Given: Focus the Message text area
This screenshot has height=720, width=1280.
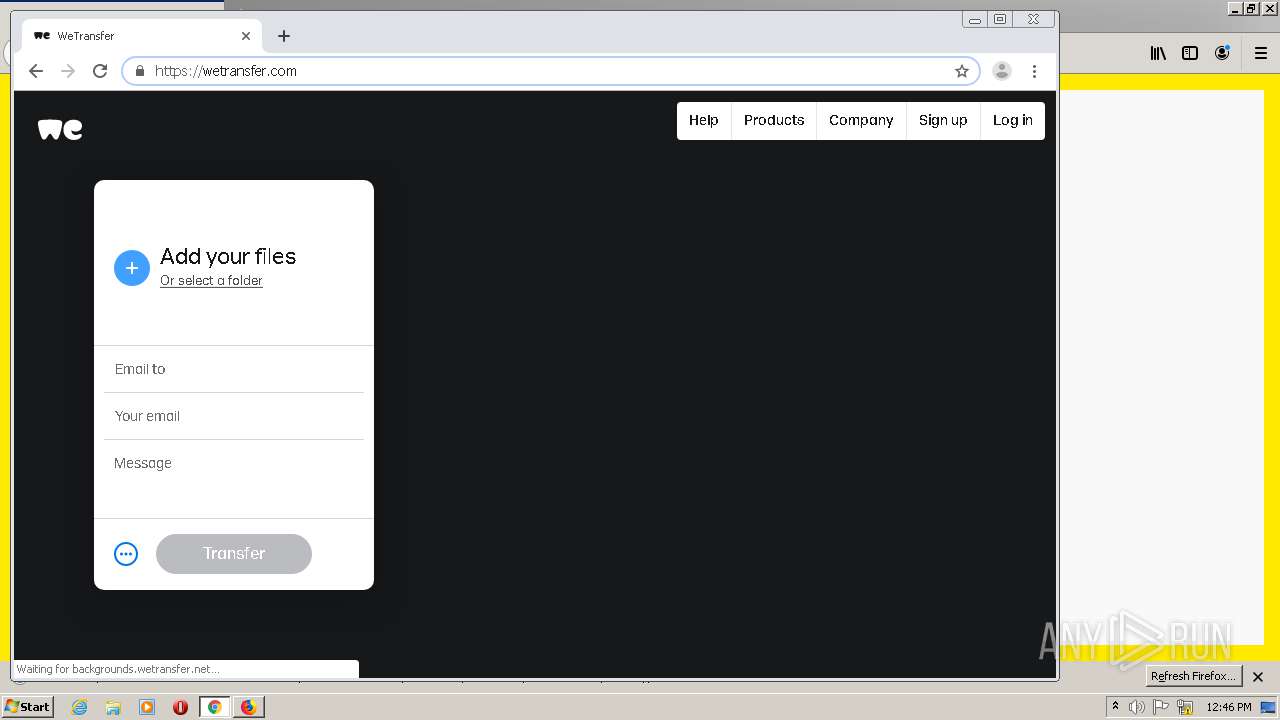Looking at the screenshot, I should pyautogui.click(x=234, y=479).
